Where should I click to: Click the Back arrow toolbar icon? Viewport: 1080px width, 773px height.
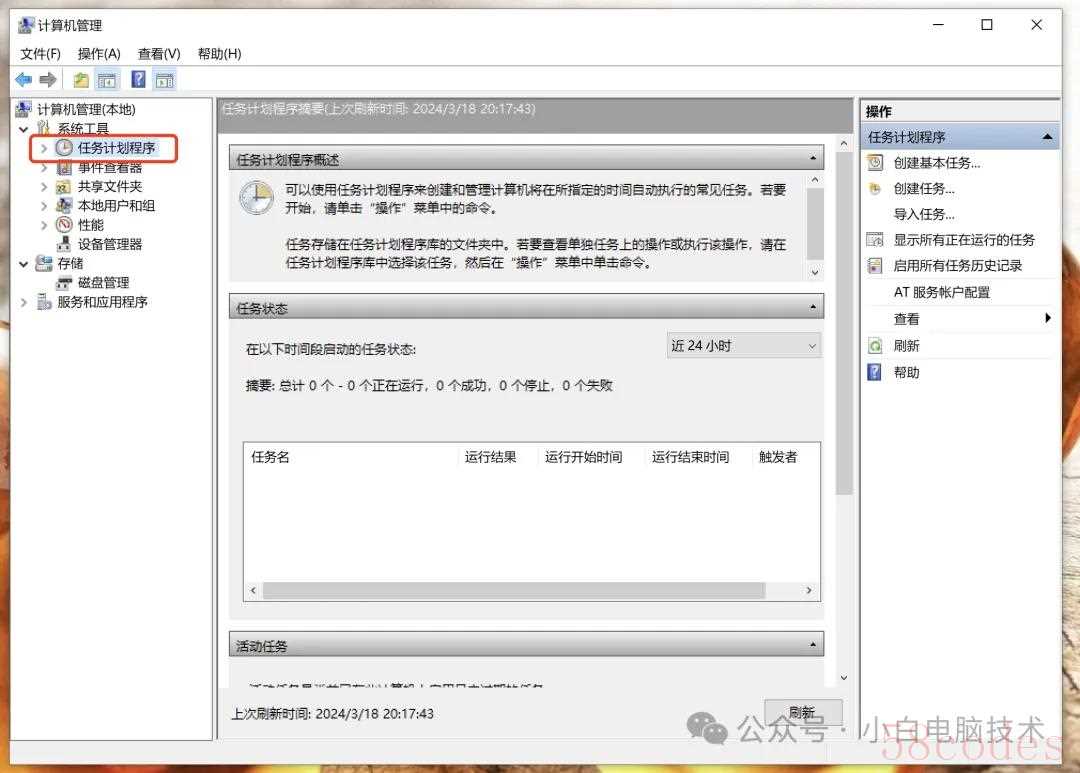[x=23, y=80]
